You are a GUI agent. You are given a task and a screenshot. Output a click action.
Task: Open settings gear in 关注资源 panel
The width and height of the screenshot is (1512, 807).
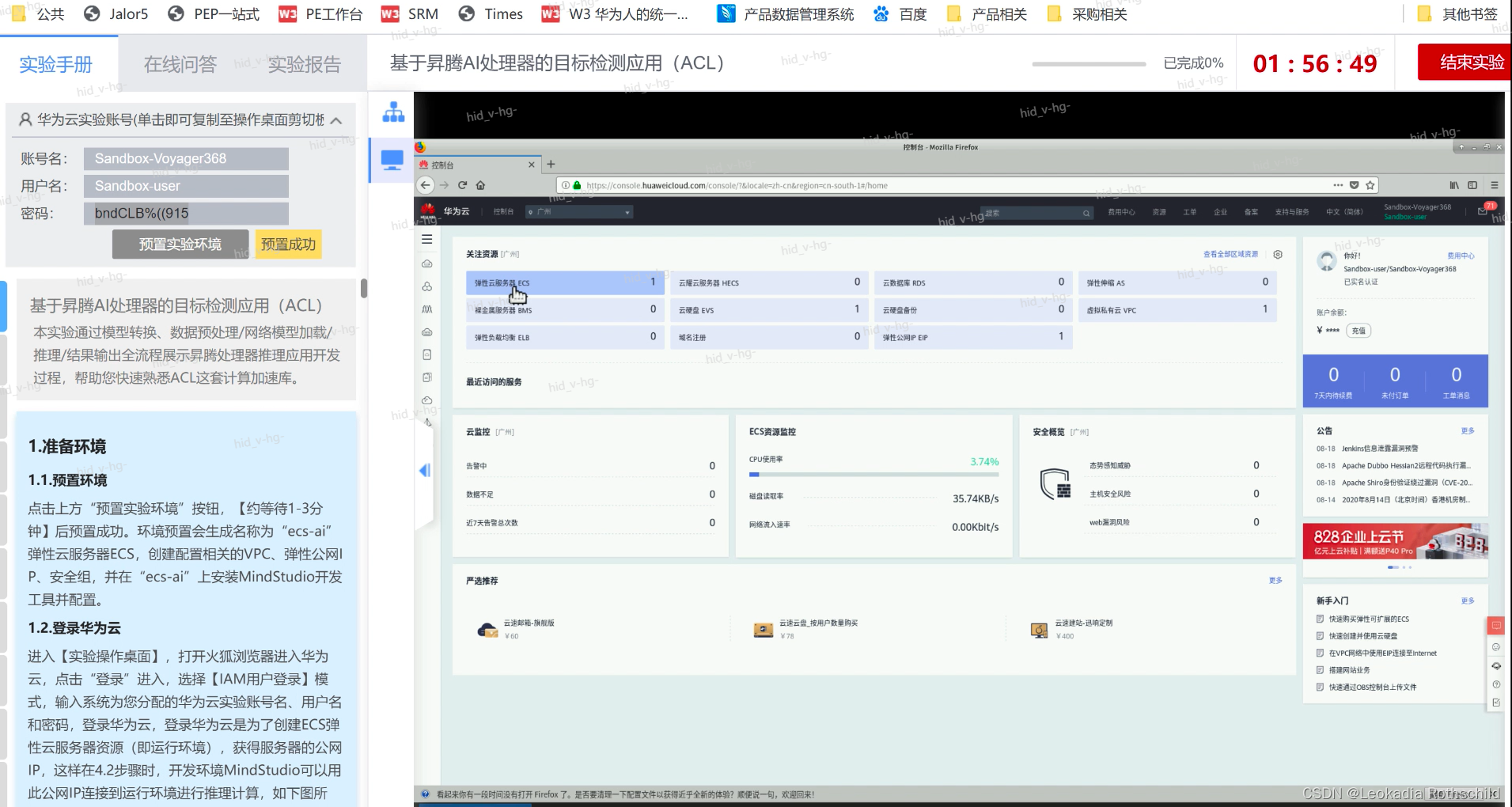point(1278,254)
